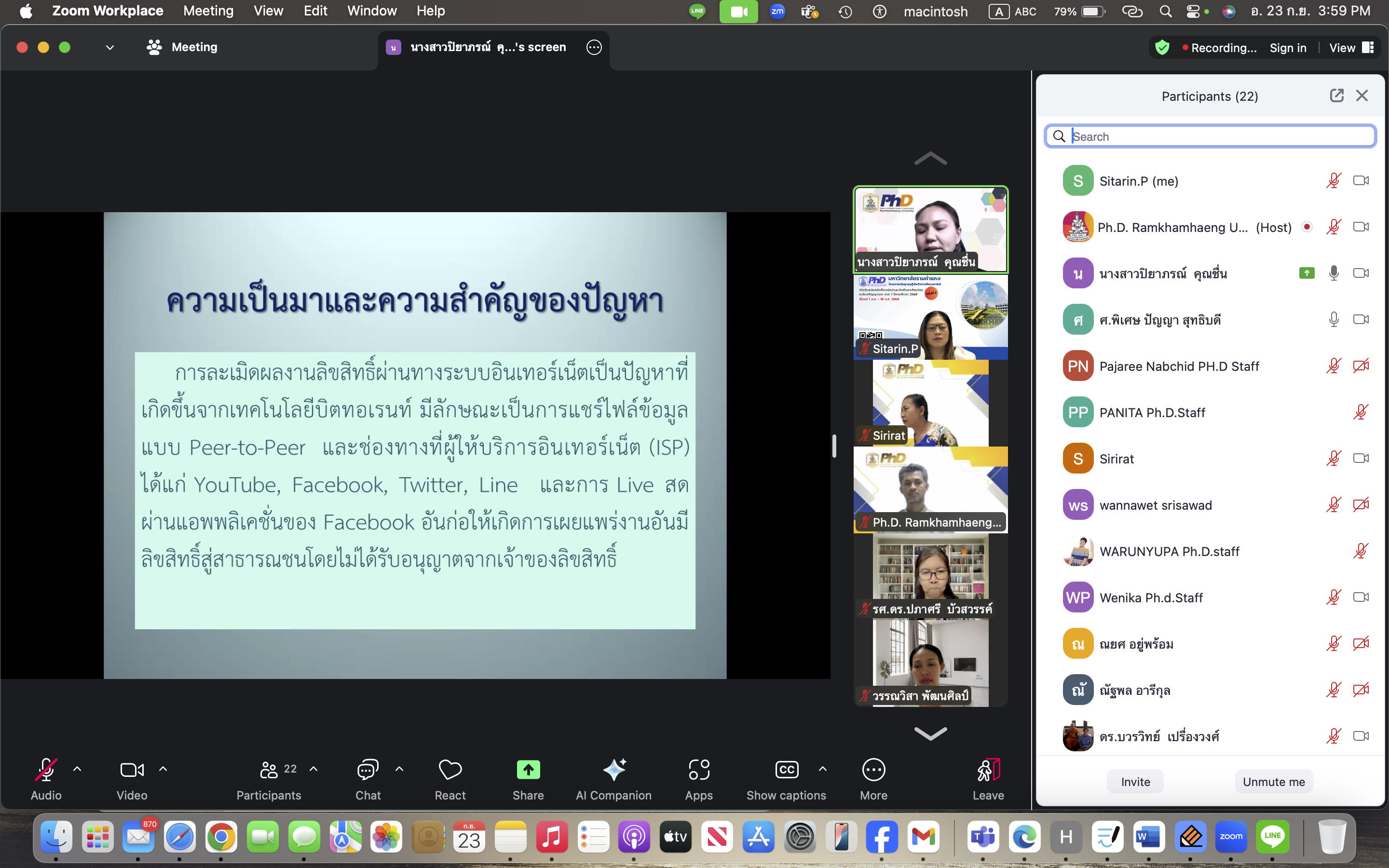The image size is (1389, 868).
Task: Click the encryption shield icon
Action: tap(1162, 48)
